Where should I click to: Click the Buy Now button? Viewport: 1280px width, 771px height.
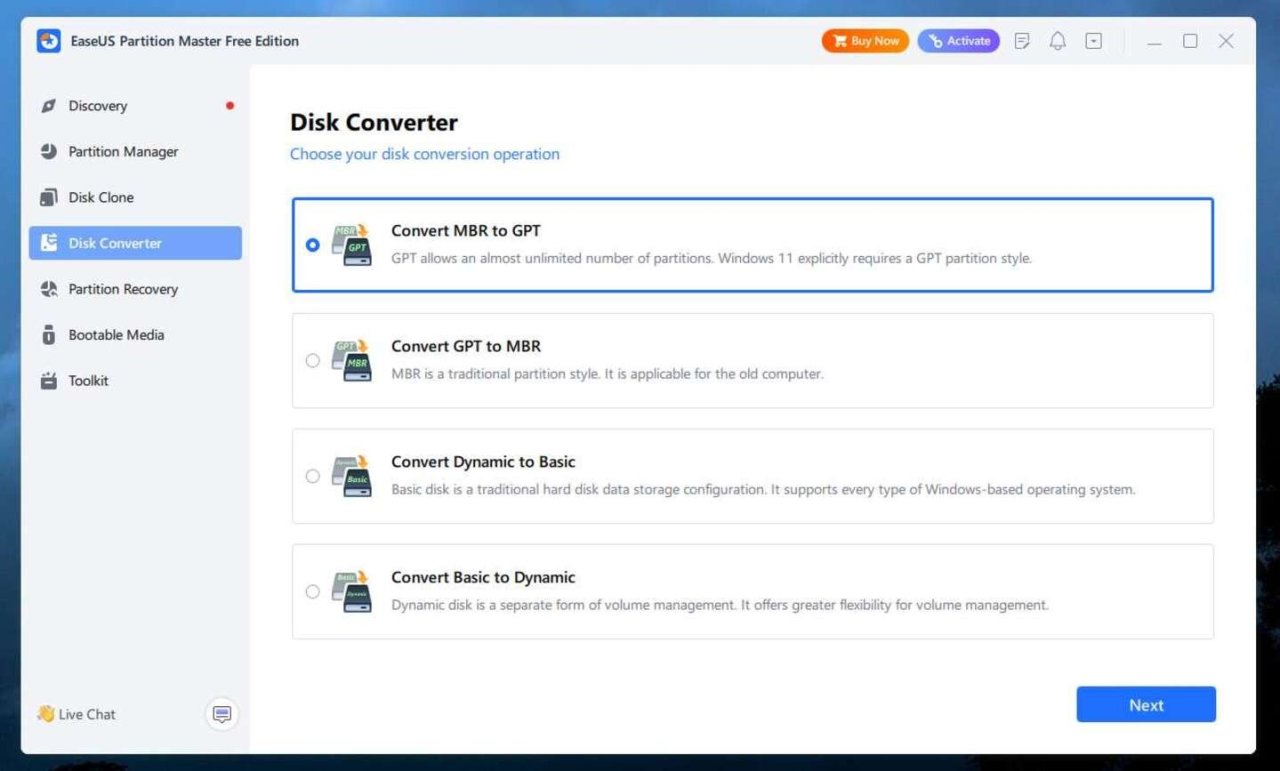coord(865,41)
